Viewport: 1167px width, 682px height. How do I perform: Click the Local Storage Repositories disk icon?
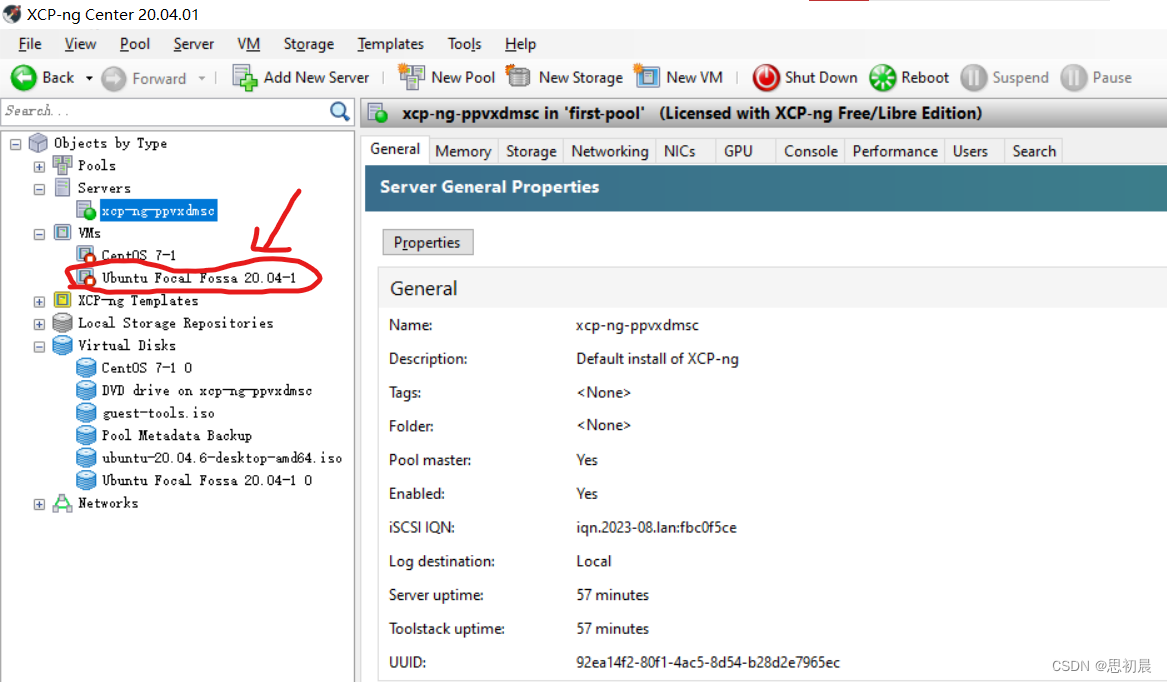(63, 322)
